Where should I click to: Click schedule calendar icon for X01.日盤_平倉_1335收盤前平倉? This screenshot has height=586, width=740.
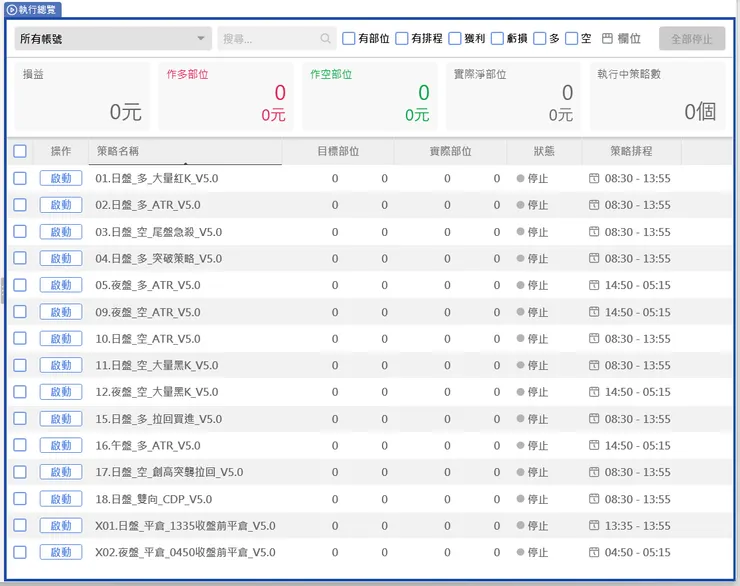pos(594,525)
